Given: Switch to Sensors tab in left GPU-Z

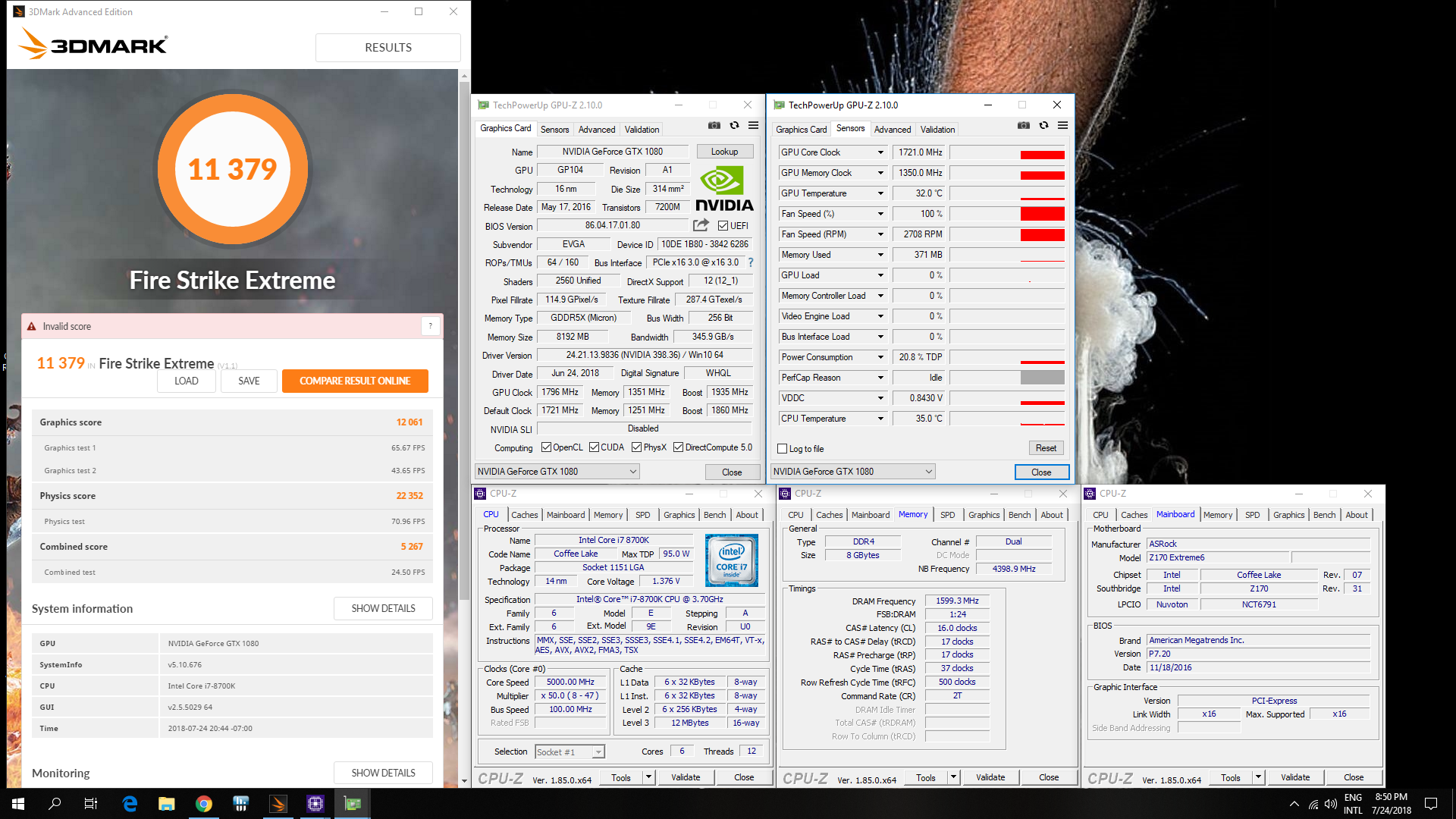Looking at the screenshot, I should point(554,130).
